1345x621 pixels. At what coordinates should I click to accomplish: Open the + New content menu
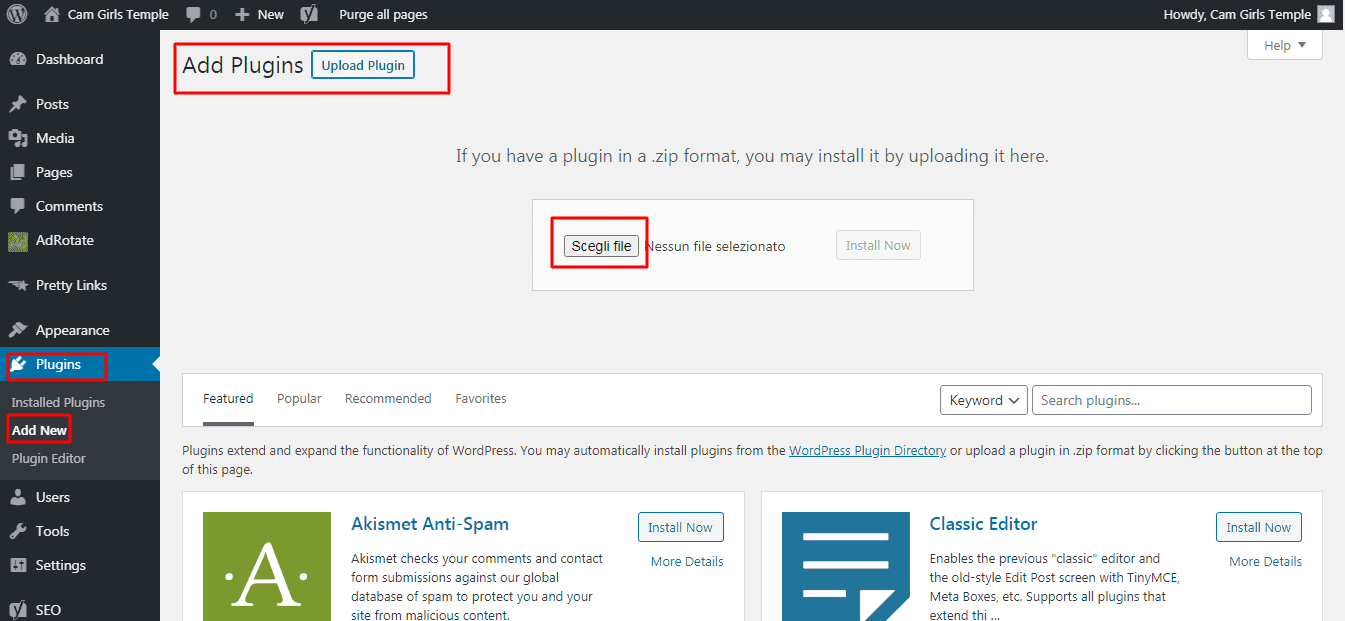[259, 14]
